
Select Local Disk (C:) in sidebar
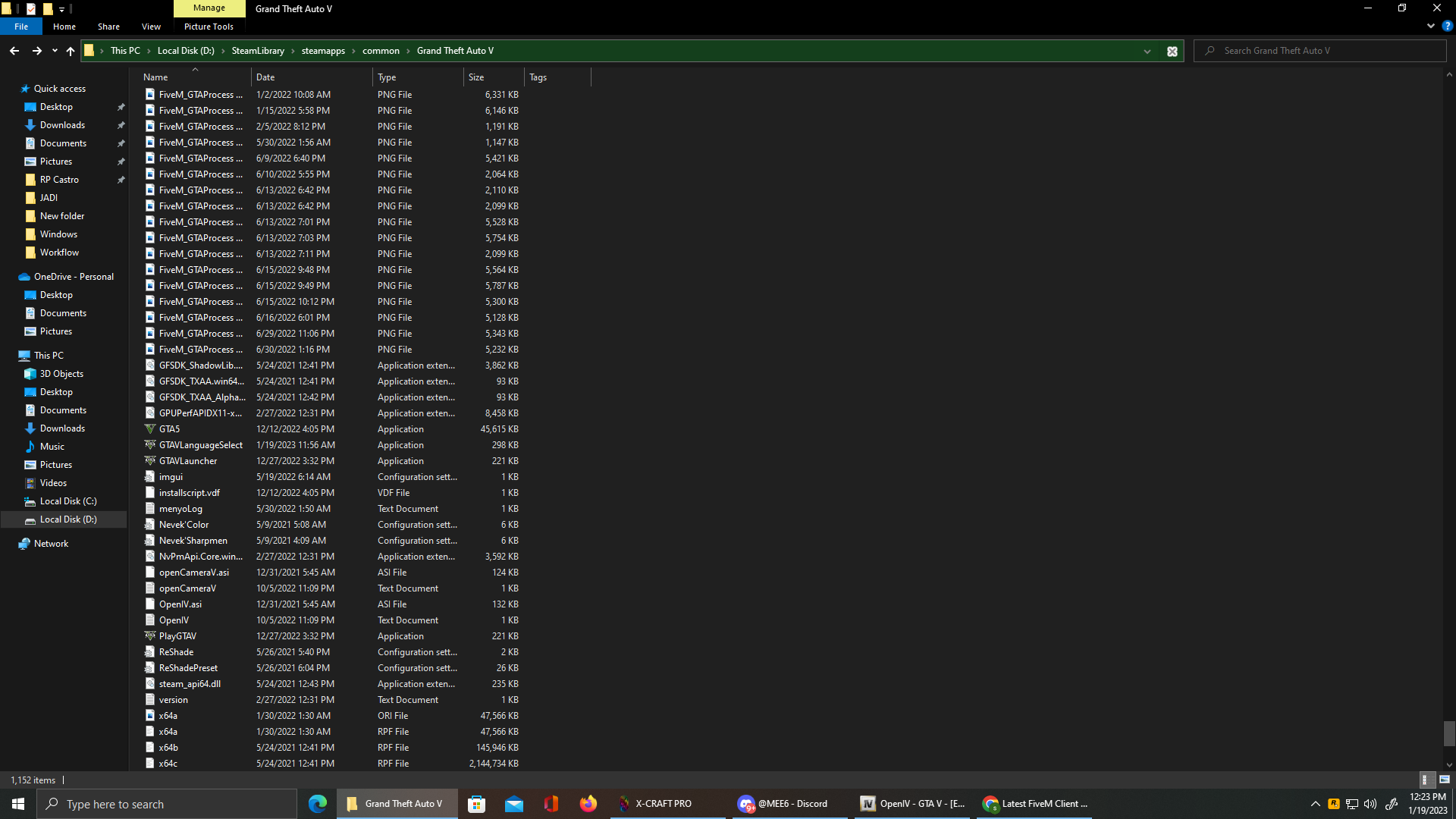point(68,501)
